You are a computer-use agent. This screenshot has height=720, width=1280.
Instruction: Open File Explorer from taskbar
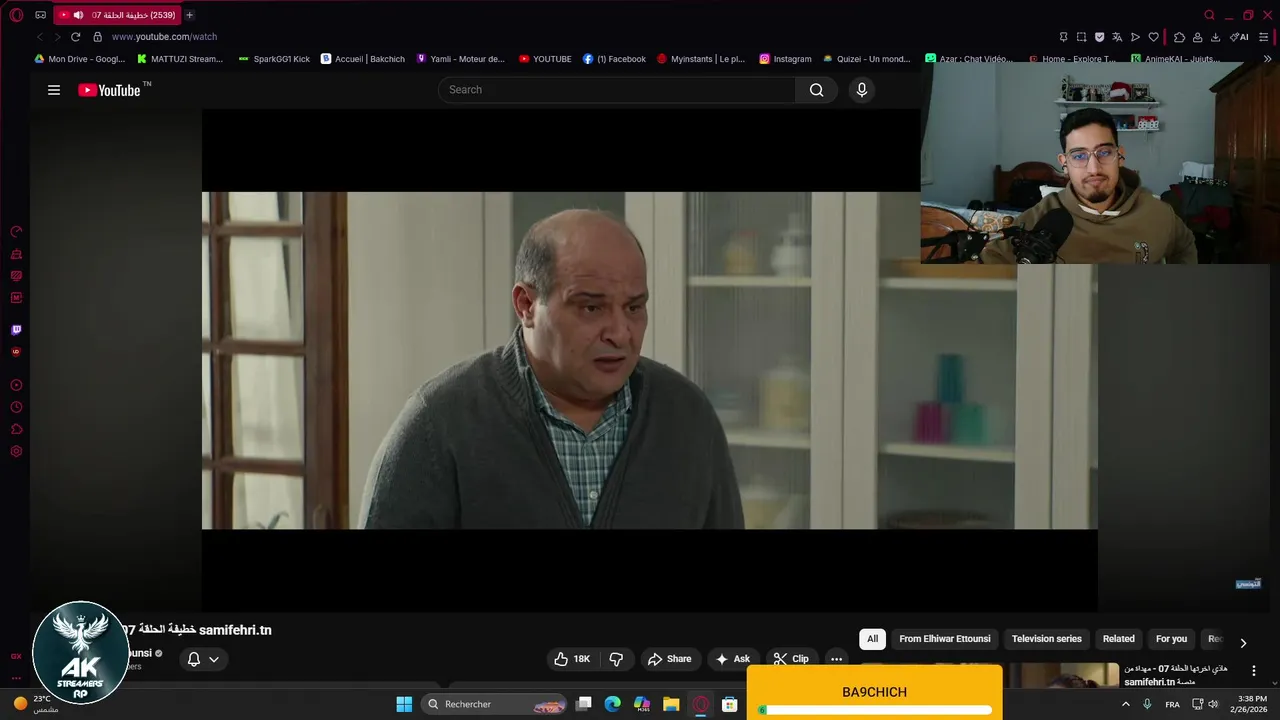tap(671, 704)
